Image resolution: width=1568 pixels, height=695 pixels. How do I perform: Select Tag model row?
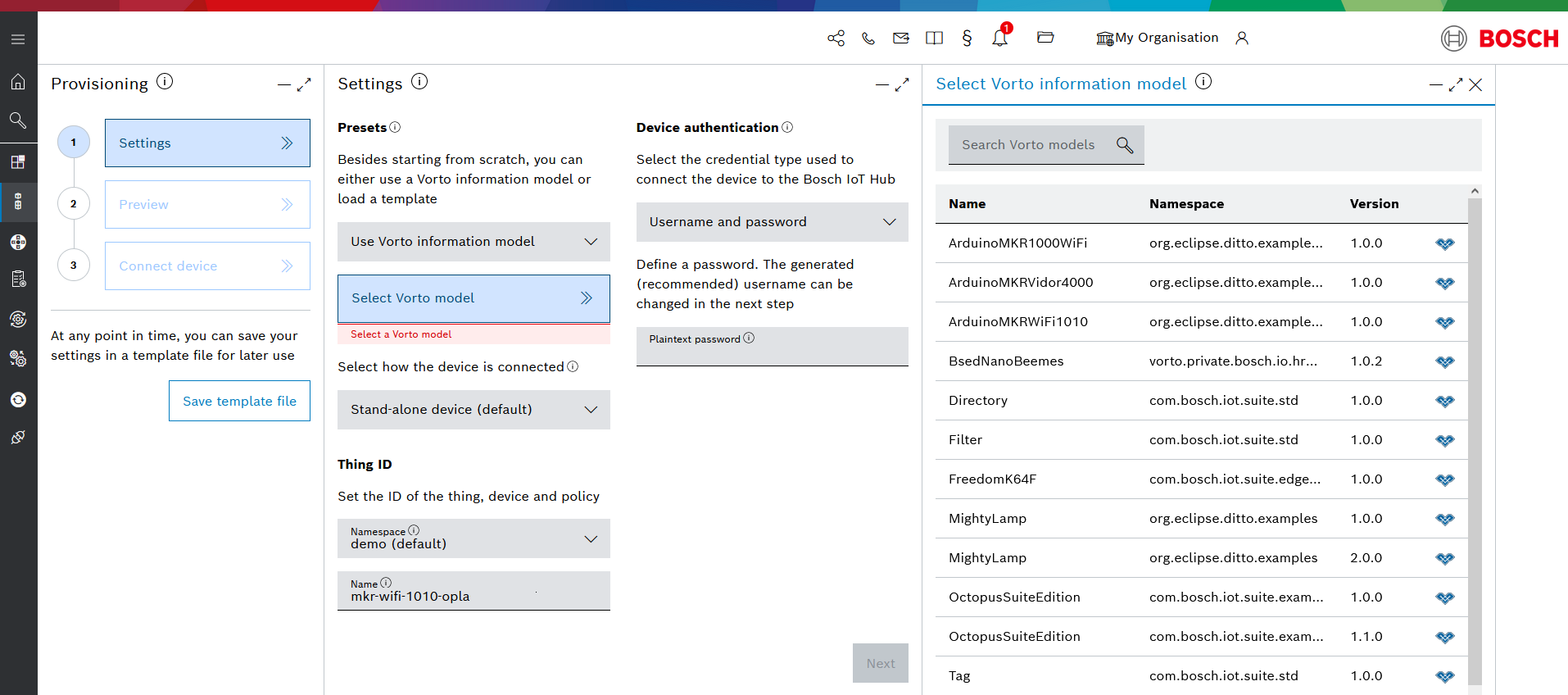[x=1202, y=676]
